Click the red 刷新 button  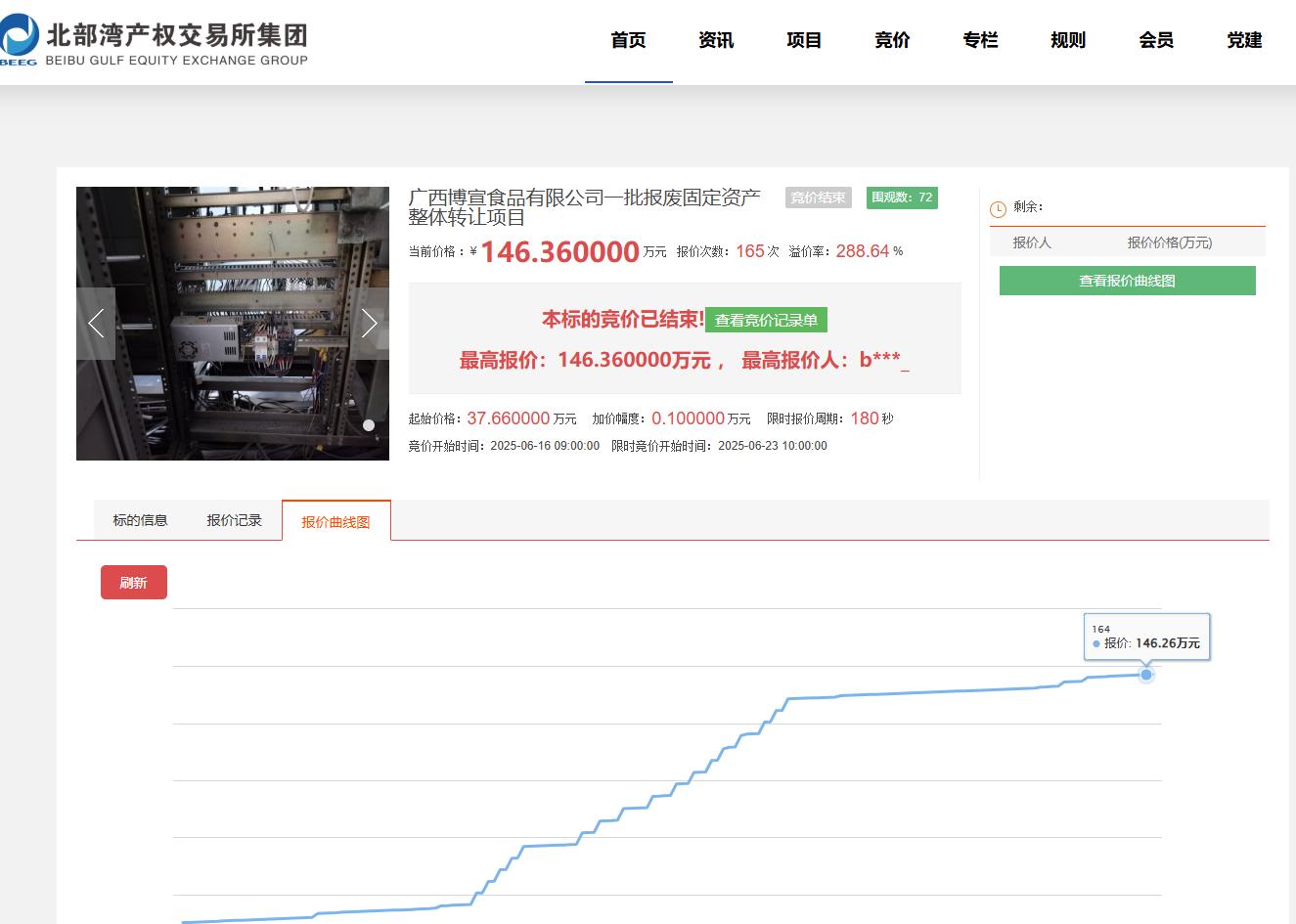click(134, 583)
